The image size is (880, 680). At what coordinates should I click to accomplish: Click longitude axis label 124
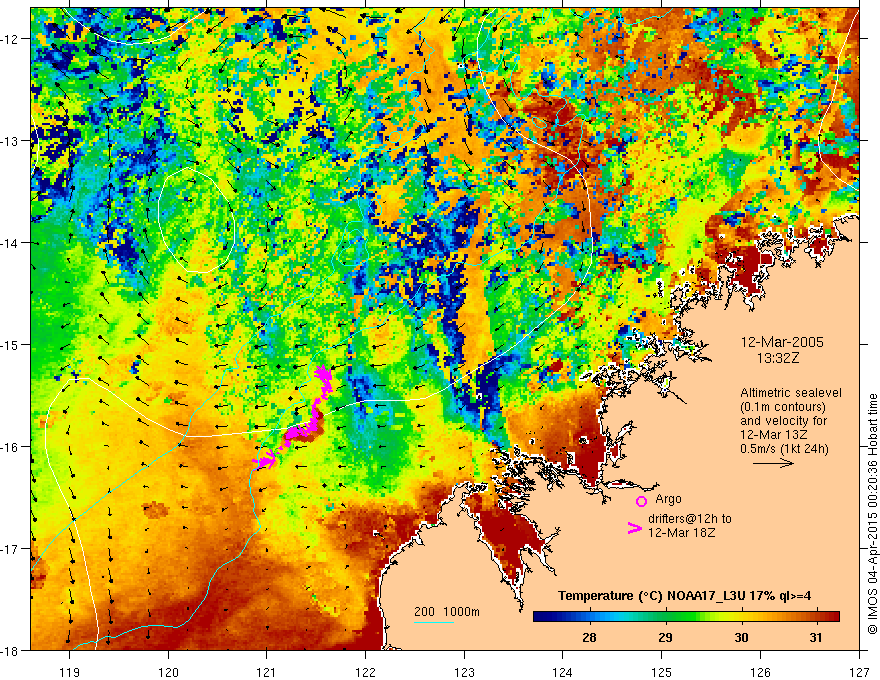(563, 673)
